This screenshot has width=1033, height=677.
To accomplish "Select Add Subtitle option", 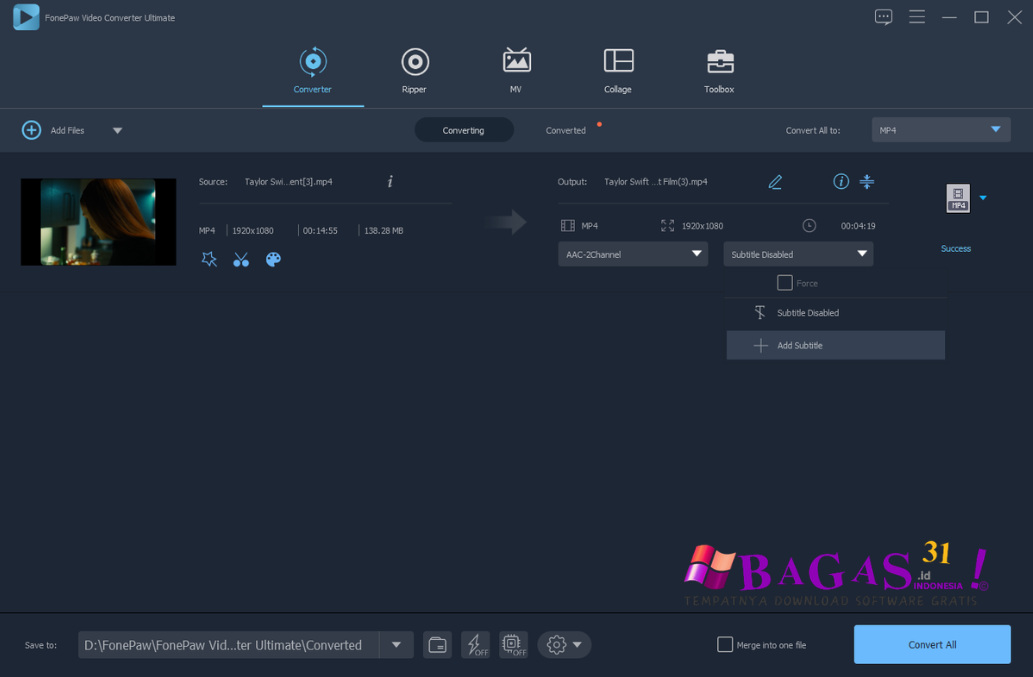I will coord(835,345).
